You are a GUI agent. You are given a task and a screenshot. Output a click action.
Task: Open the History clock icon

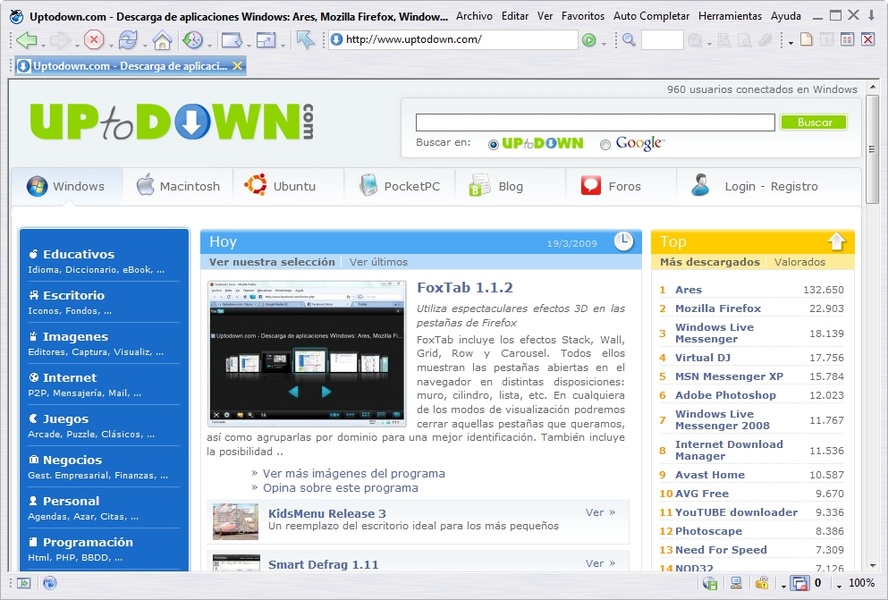(x=193, y=40)
